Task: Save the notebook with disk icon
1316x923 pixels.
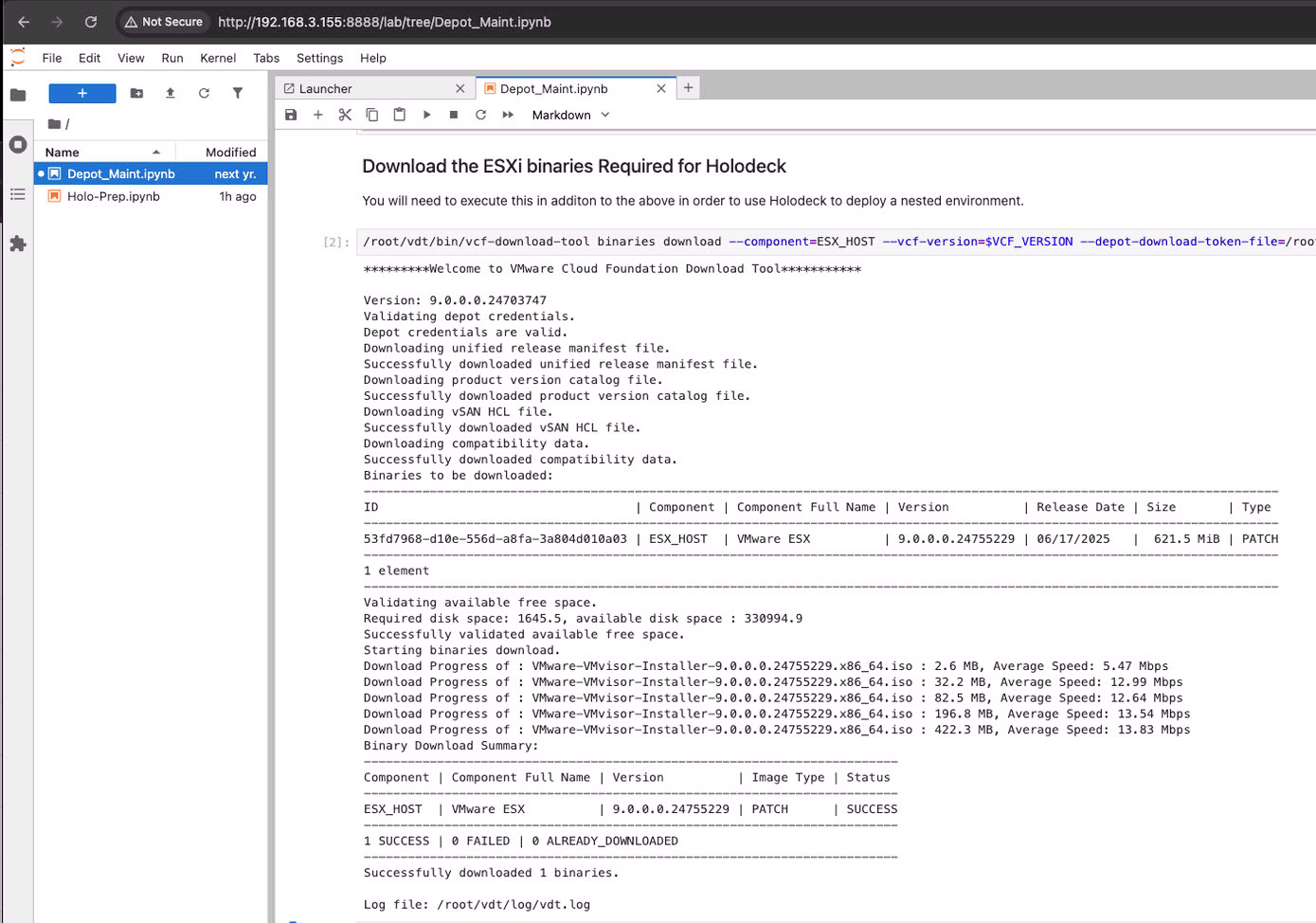Action: tap(291, 115)
